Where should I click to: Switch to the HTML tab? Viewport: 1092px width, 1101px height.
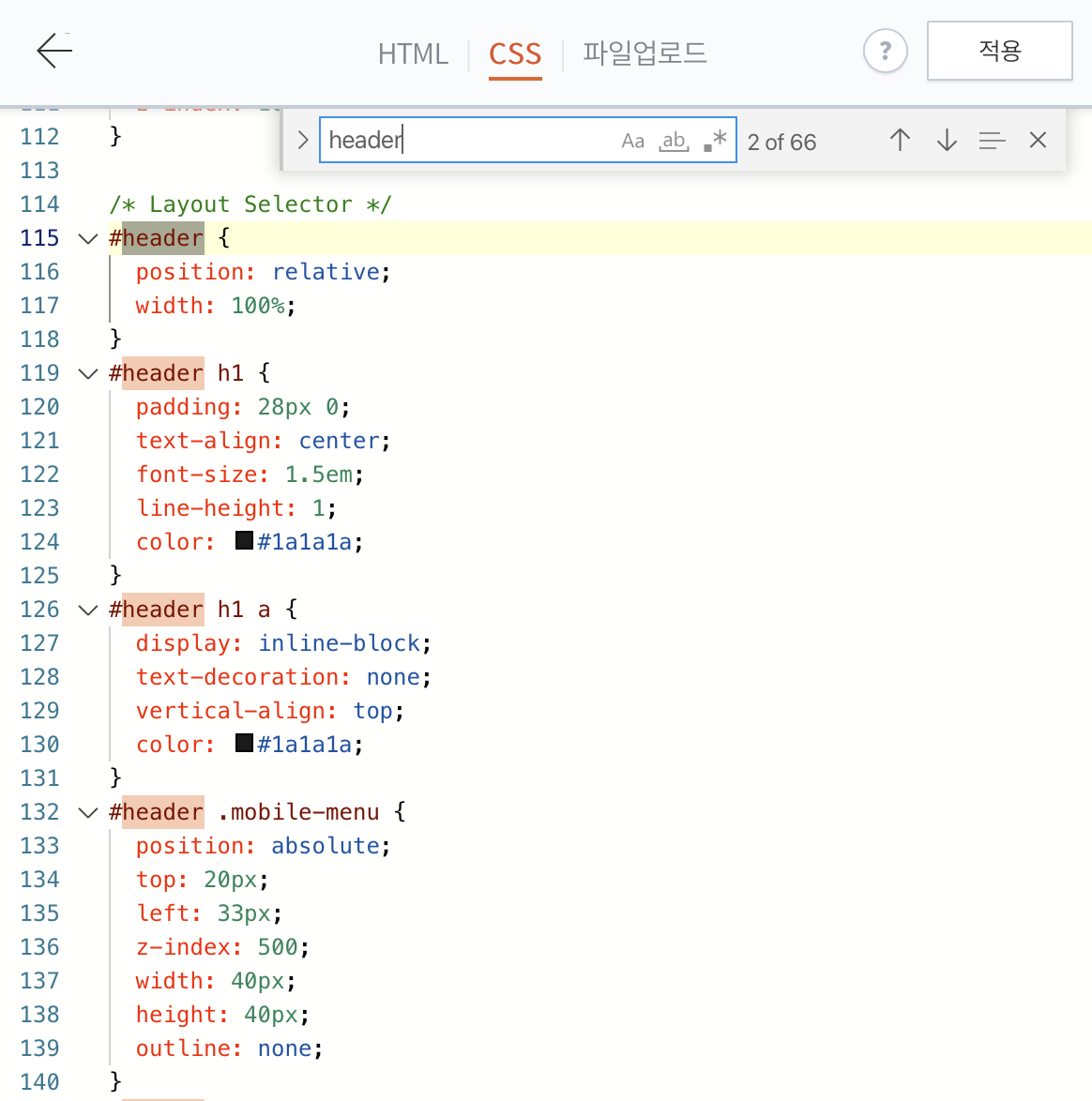click(413, 54)
